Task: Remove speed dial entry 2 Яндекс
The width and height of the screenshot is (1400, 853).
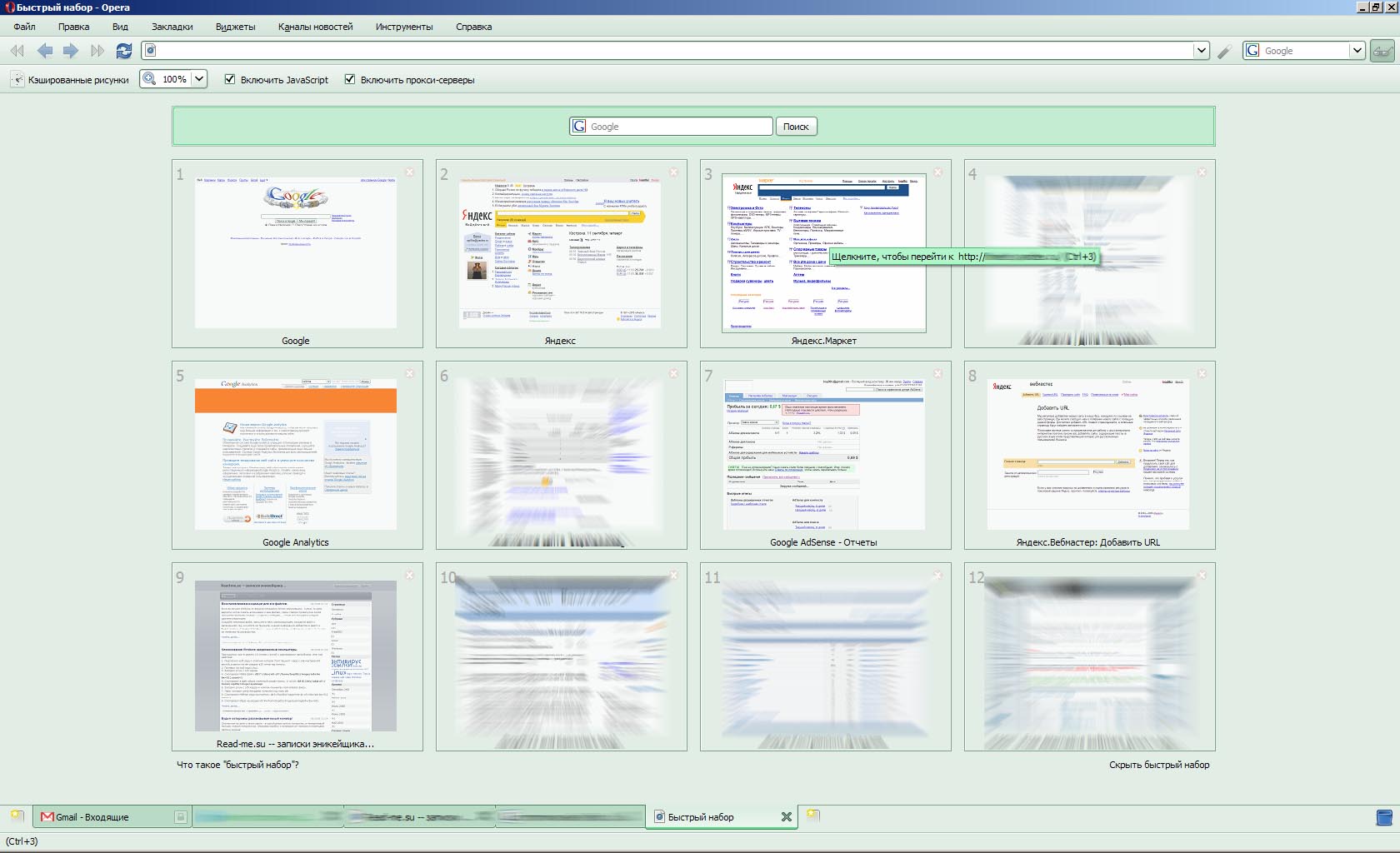Action: click(673, 172)
